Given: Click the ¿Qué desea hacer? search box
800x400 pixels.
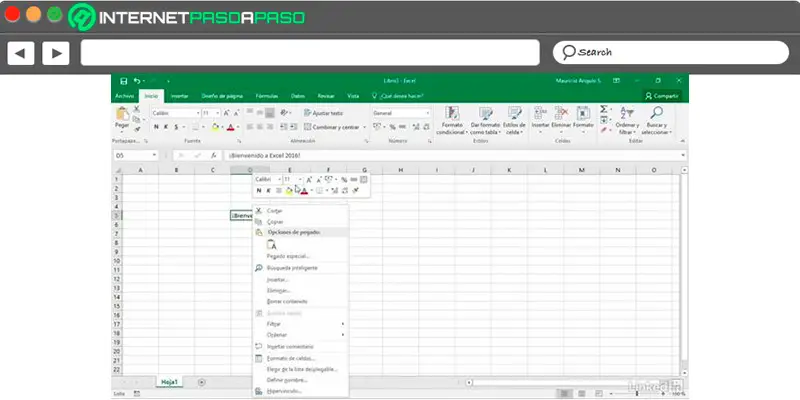Looking at the screenshot, I should point(397,96).
